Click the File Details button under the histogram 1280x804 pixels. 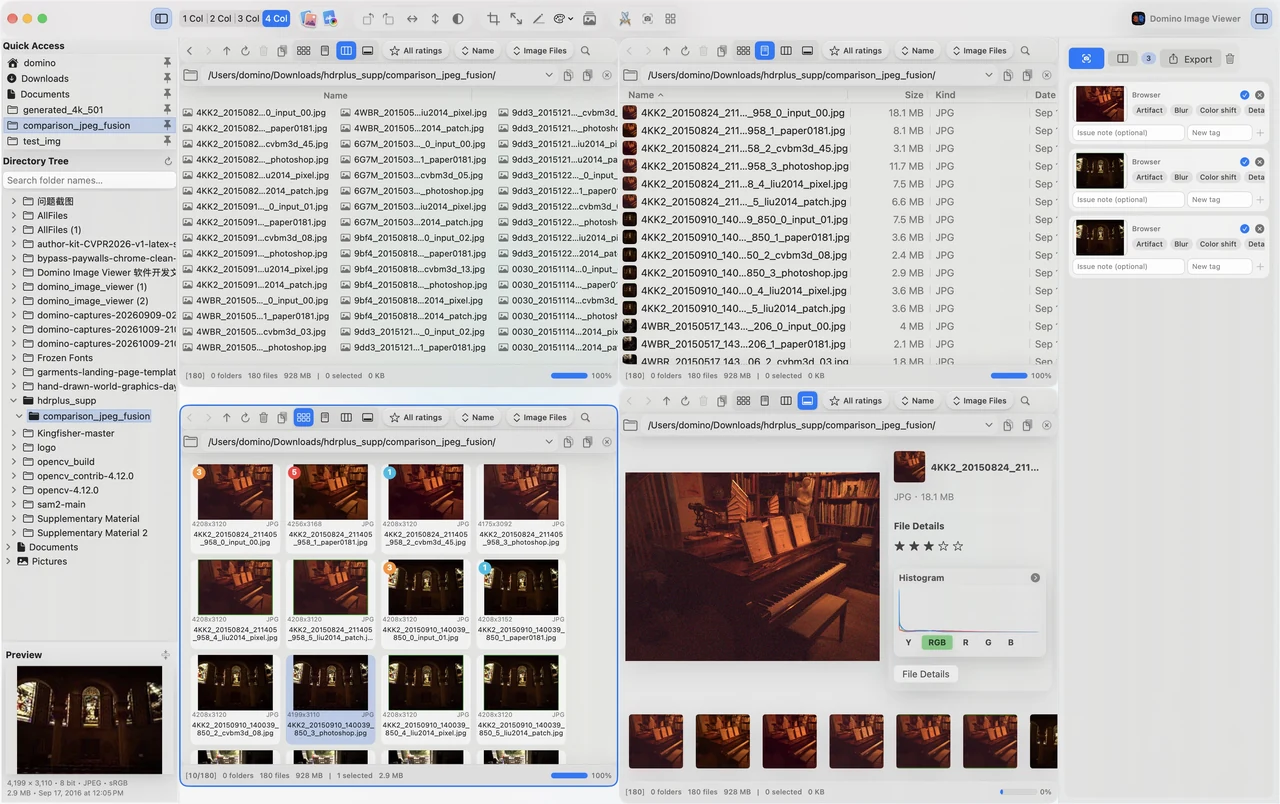click(926, 674)
